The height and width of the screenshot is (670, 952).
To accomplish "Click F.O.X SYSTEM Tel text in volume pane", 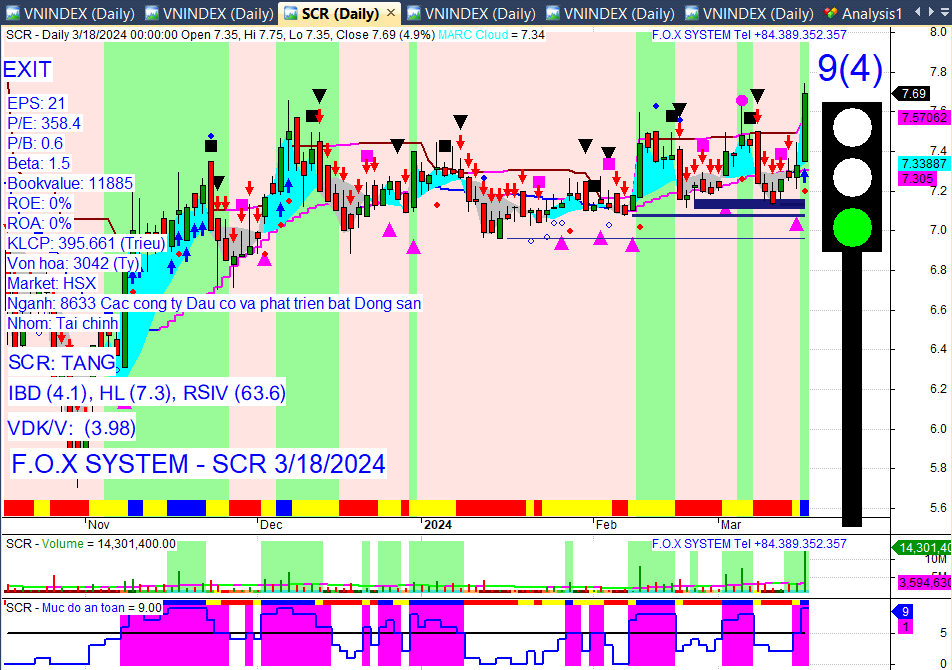I will (749, 544).
